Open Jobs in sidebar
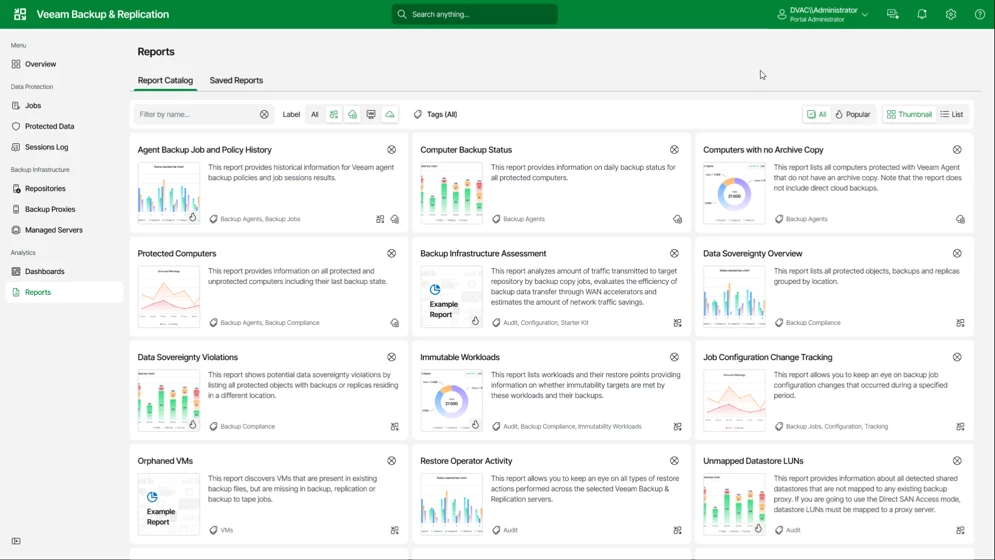The height and width of the screenshot is (560, 995). coord(33,105)
